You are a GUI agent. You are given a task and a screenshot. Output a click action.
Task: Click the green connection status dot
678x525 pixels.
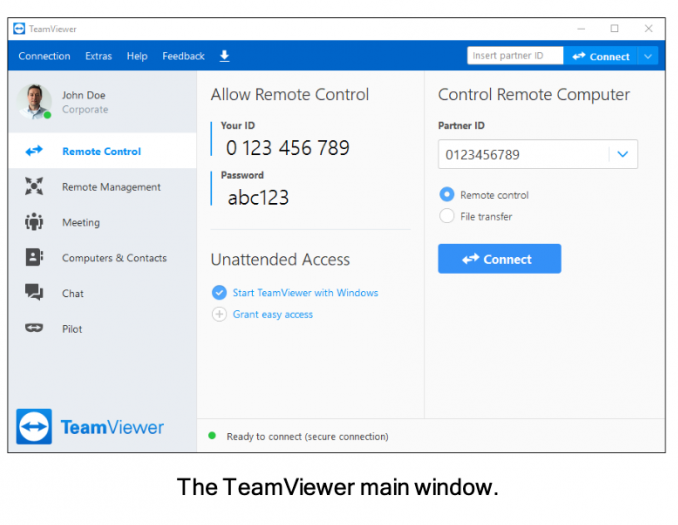(212, 435)
